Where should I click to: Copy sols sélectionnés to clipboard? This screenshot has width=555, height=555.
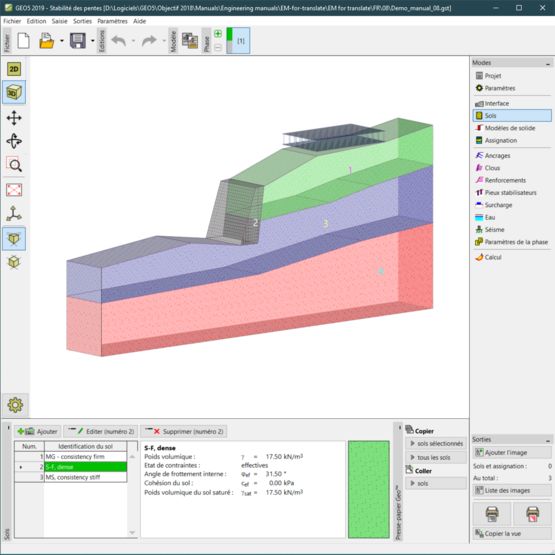(x=436, y=444)
